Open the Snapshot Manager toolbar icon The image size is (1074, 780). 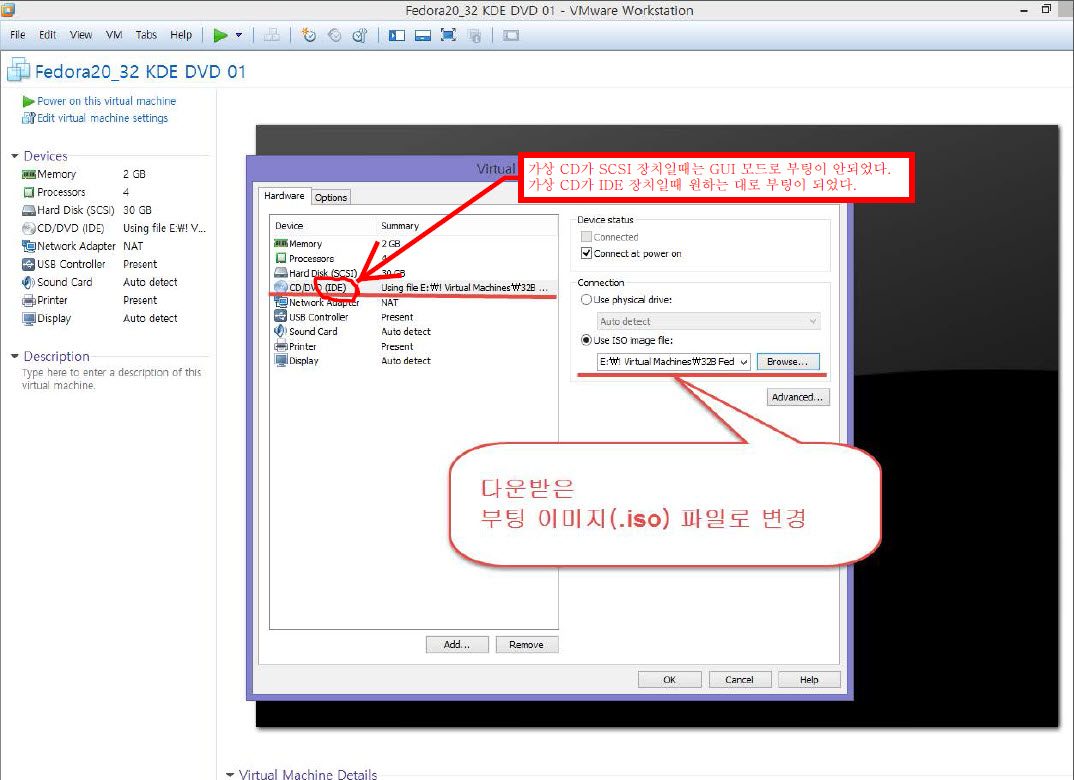click(360, 35)
